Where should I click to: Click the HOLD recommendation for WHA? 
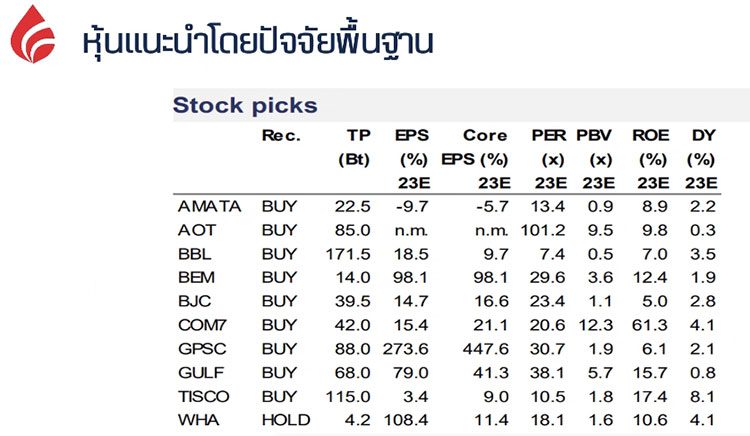point(287,419)
